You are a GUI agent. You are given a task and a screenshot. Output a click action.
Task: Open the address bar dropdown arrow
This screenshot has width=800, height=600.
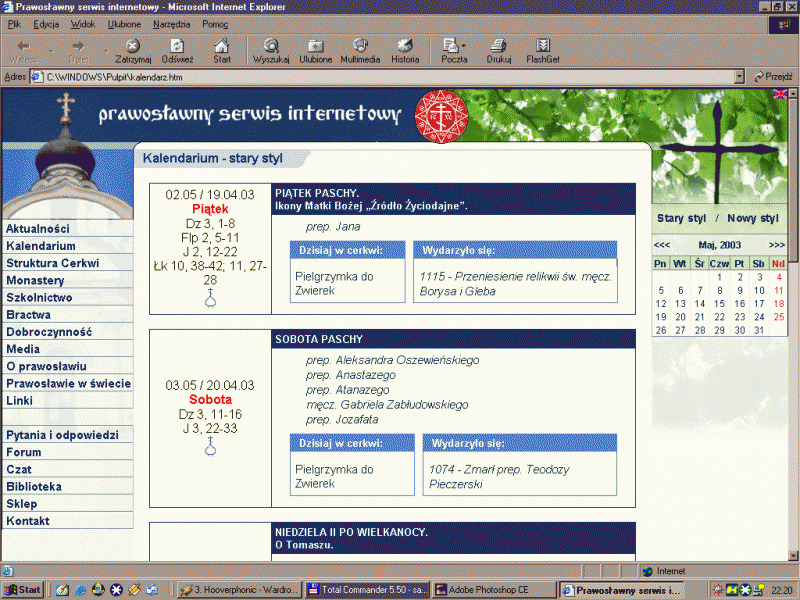pyautogui.click(x=739, y=77)
